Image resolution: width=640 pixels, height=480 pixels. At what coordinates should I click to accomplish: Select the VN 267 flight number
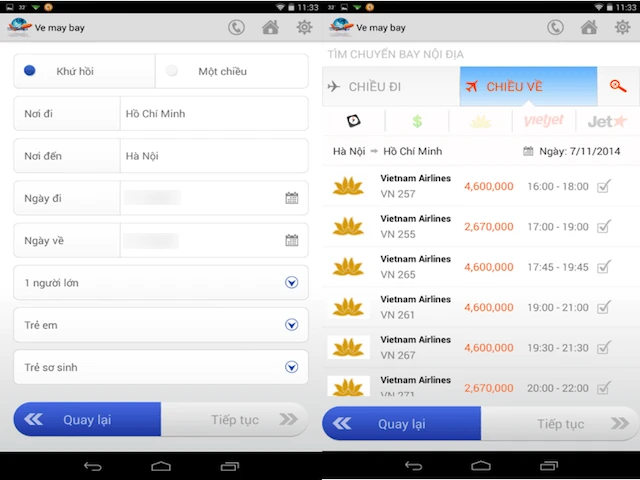(x=398, y=356)
